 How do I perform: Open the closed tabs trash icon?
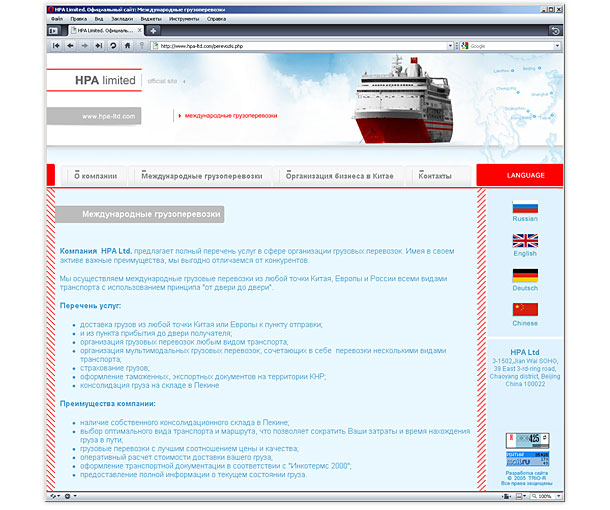point(556,31)
